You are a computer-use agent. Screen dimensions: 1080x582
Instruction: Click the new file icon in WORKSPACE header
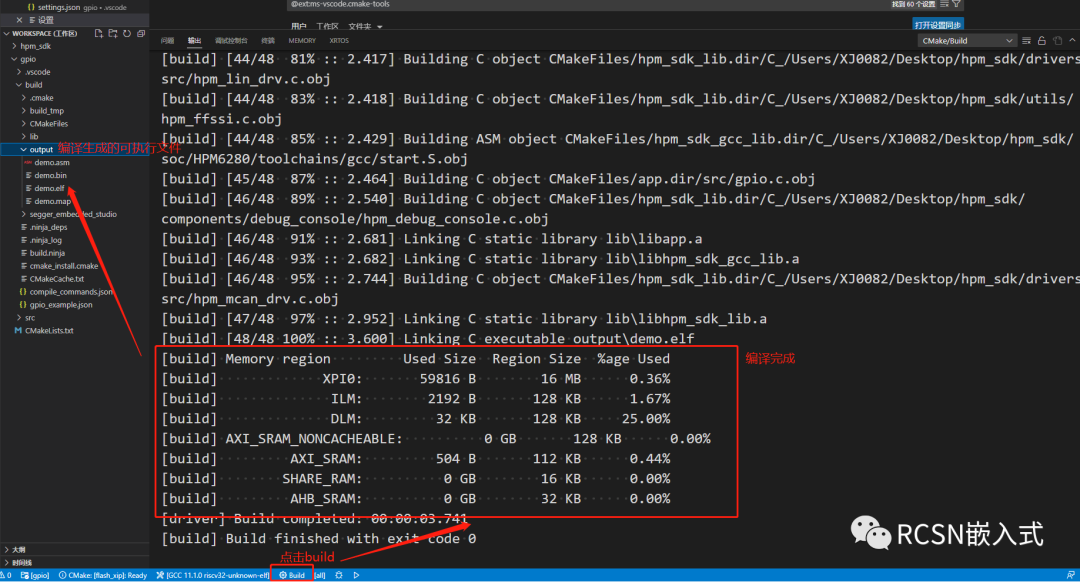(98, 33)
